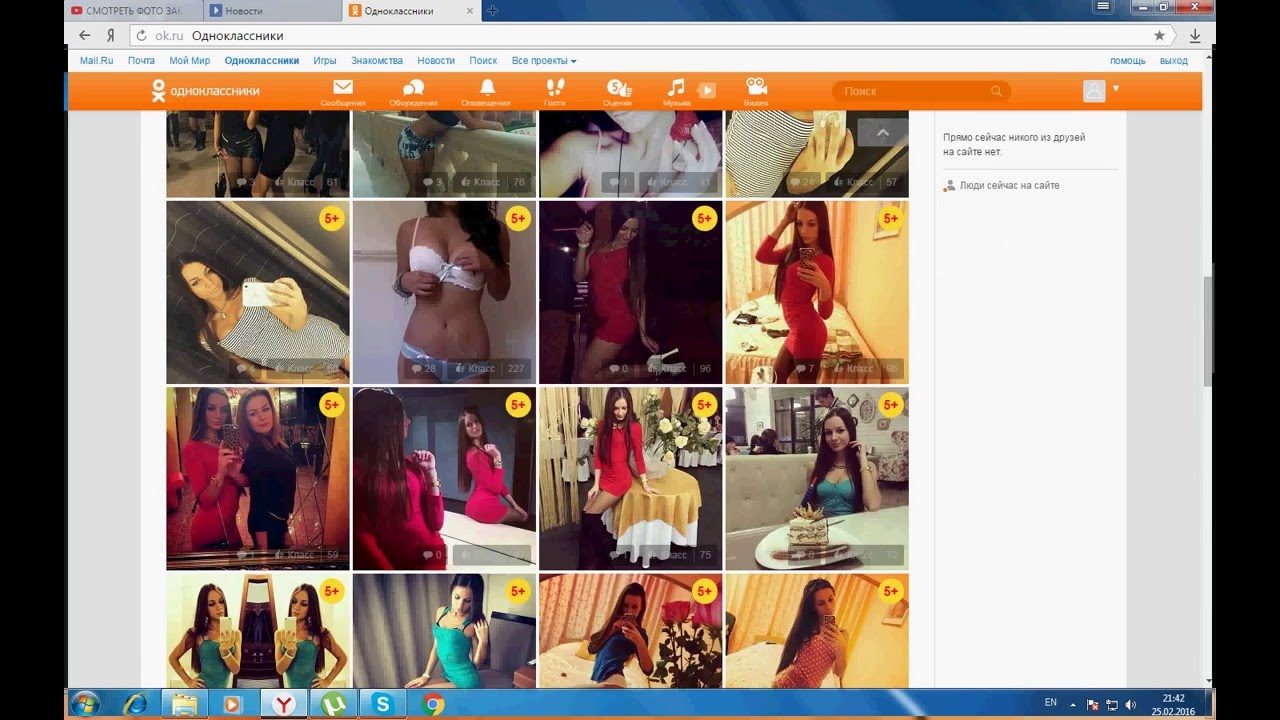Open the Музыка note icon
Screen dimensions: 1280x720
(x=677, y=87)
